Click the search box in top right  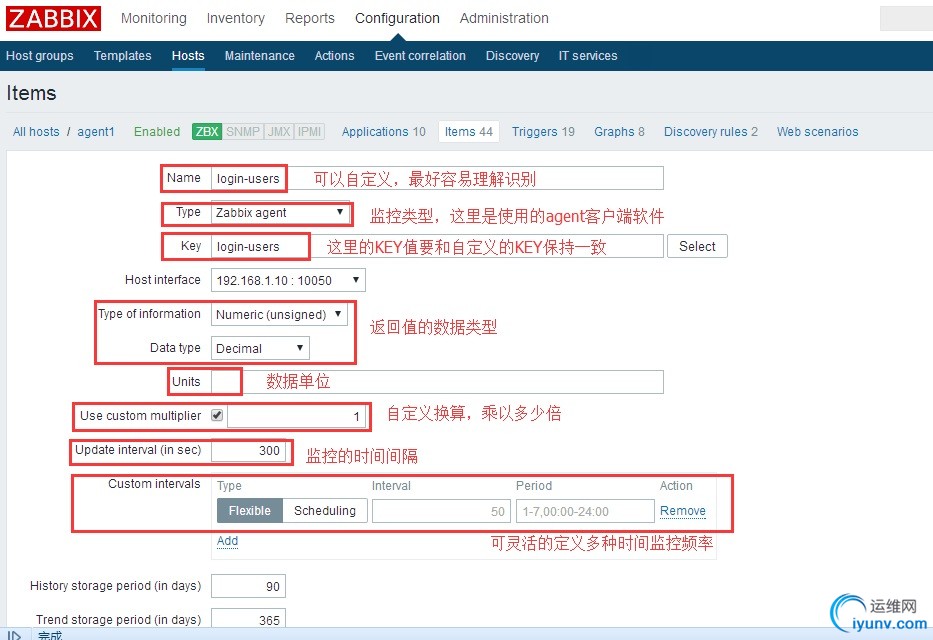pos(906,18)
